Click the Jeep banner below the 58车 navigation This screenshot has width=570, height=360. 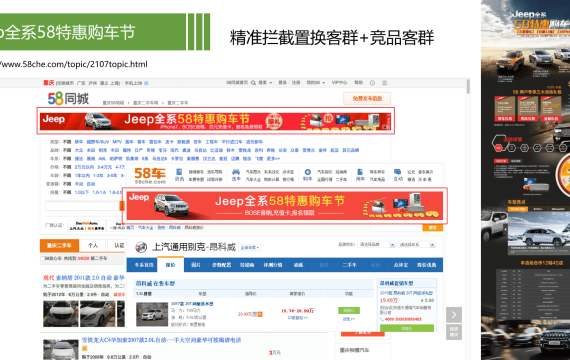(x=285, y=206)
